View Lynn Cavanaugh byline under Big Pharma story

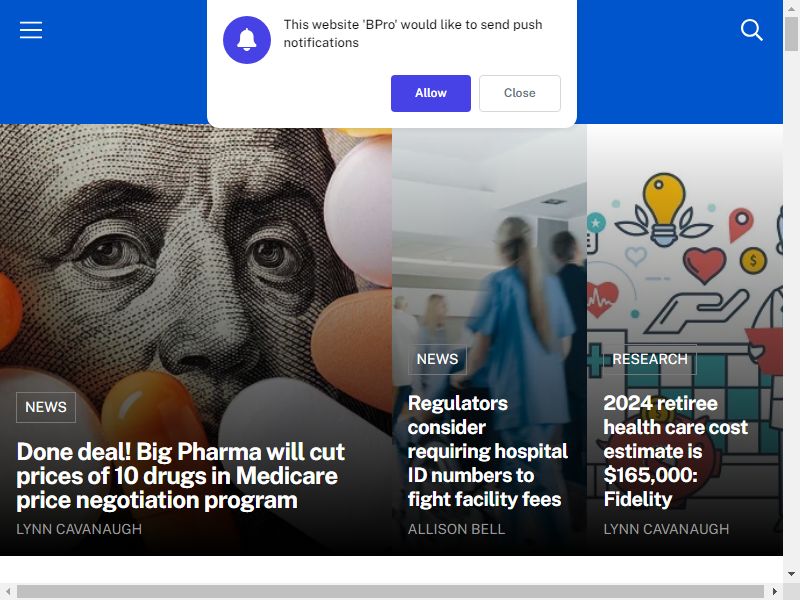click(79, 529)
